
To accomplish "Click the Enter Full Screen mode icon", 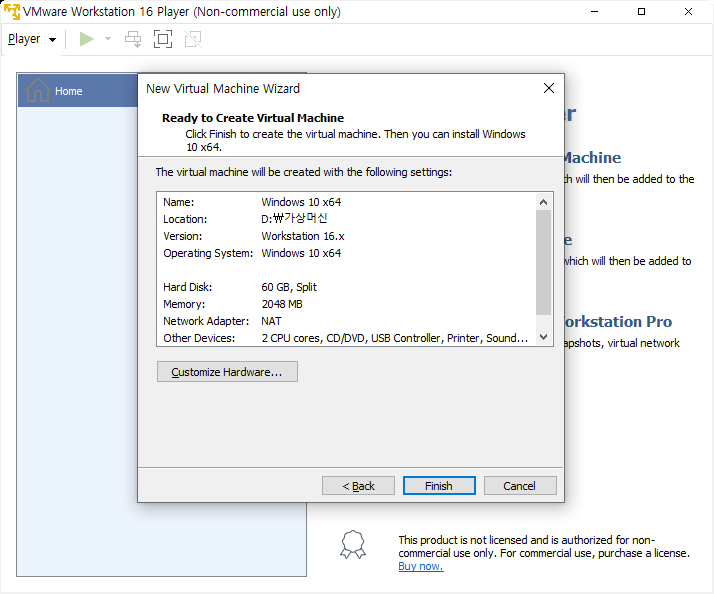I will pyautogui.click(x=163, y=39).
